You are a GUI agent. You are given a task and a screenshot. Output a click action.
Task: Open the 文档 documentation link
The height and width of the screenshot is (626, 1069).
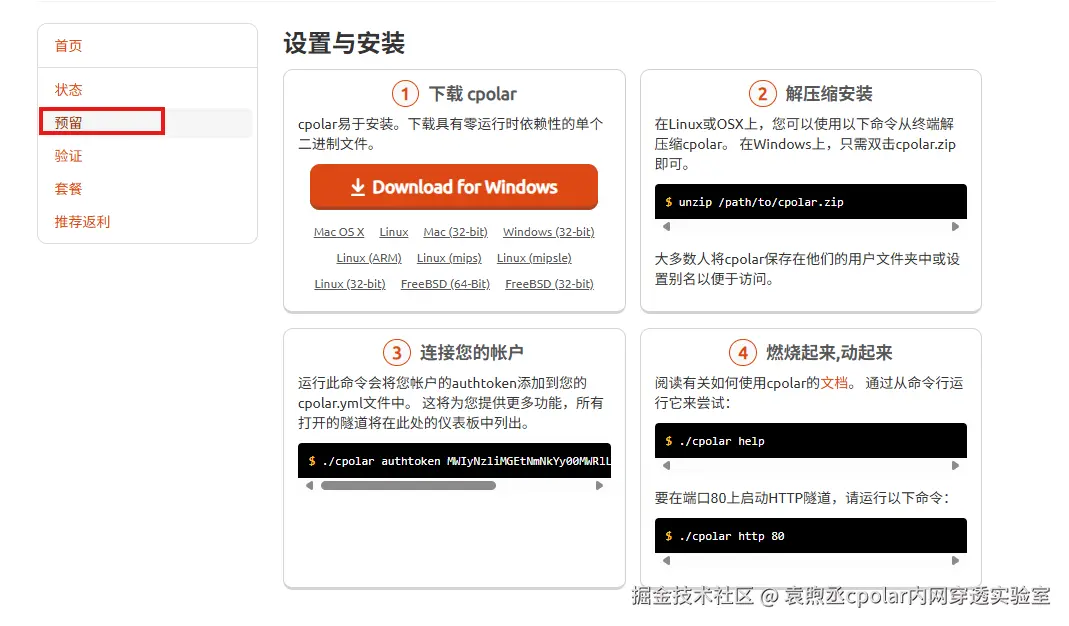(x=834, y=383)
